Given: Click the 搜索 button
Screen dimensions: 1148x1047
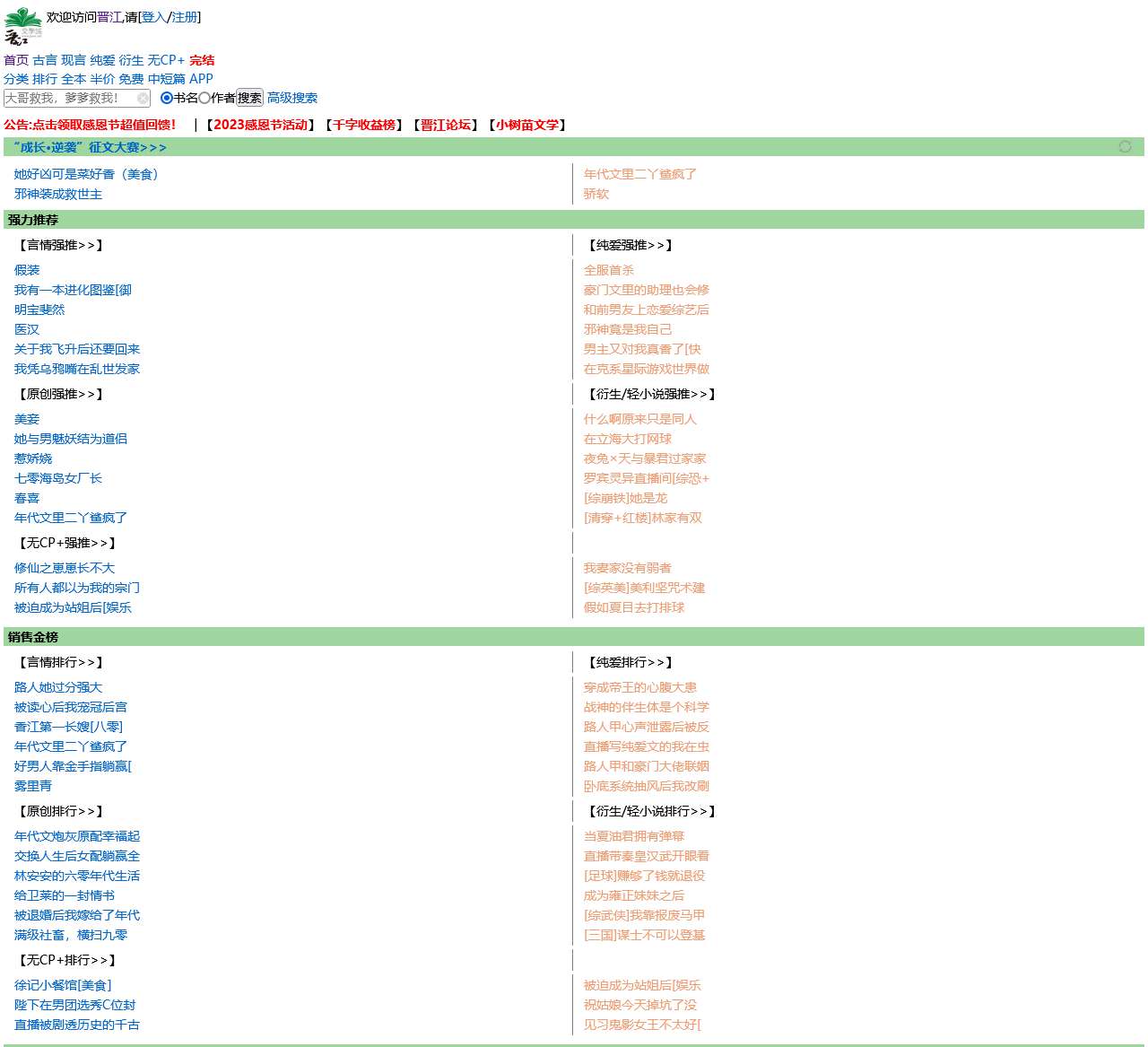Looking at the screenshot, I should coord(249,98).
